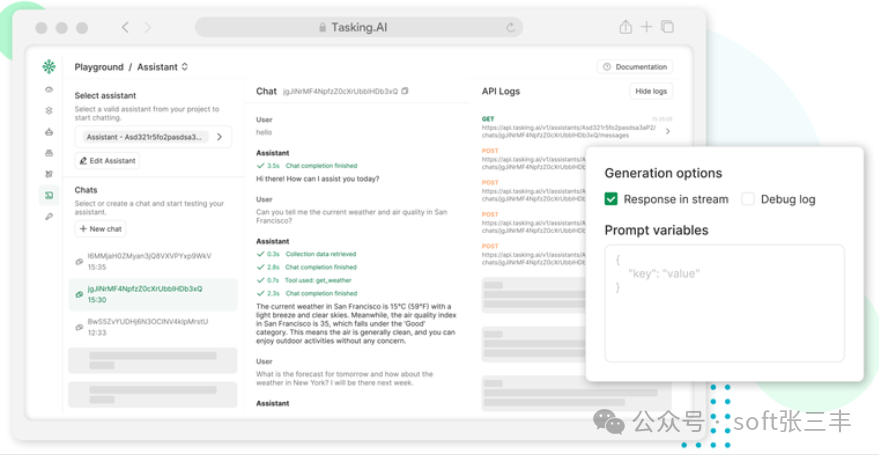The width and height of the screenshot is (879, 456).
Task: Open the fourth sidebar collection icon
Action: (x=49, y=153)
